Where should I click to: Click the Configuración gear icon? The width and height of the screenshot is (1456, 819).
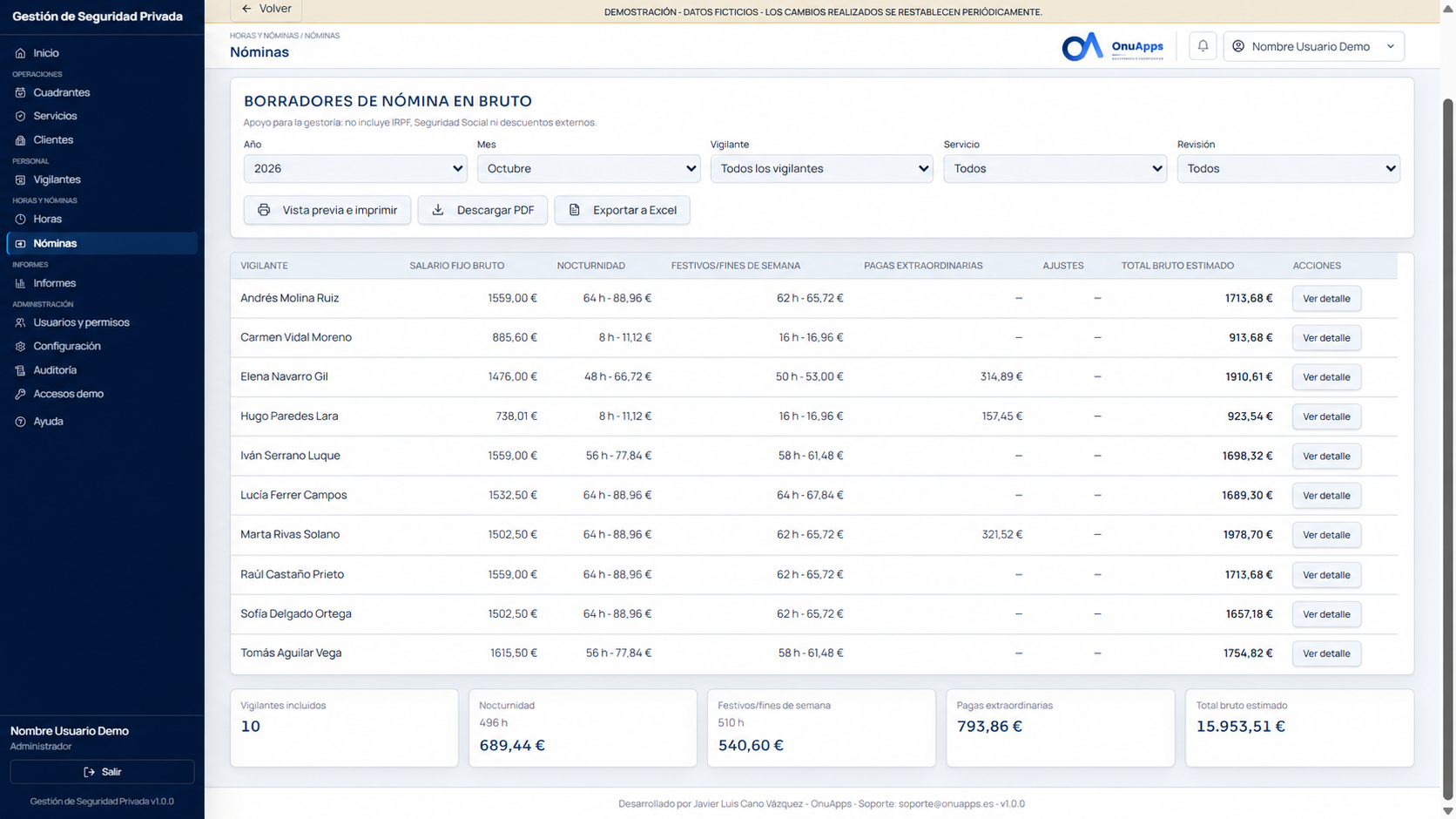coord(20,346)
